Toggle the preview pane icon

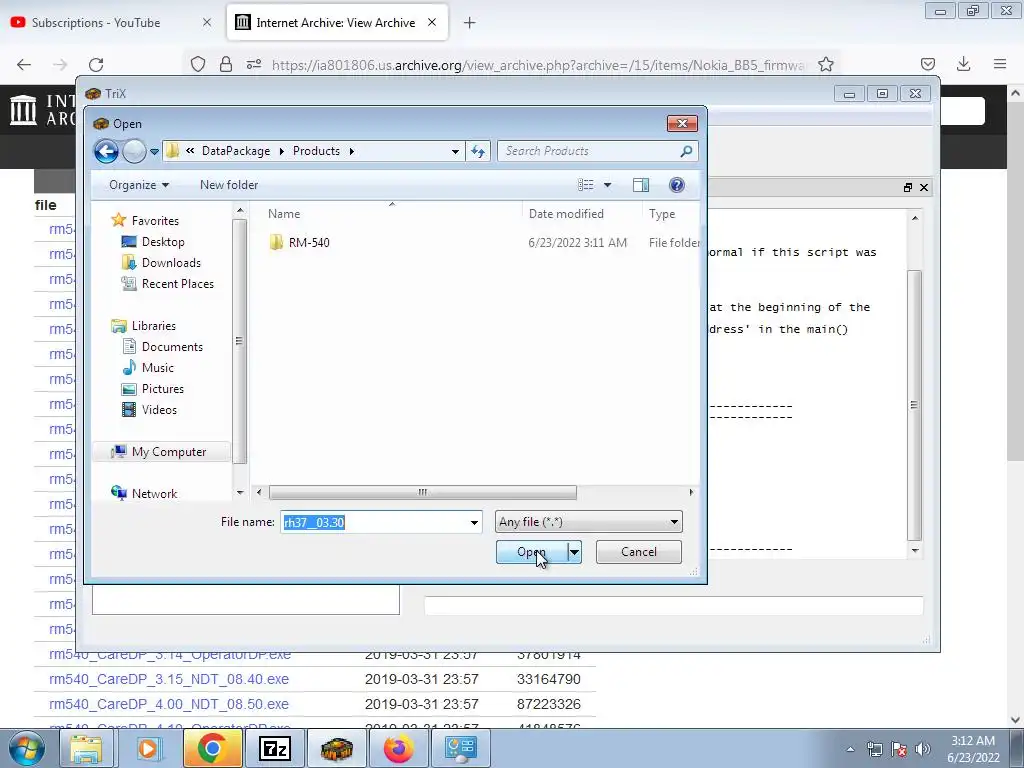pos(641,185)
